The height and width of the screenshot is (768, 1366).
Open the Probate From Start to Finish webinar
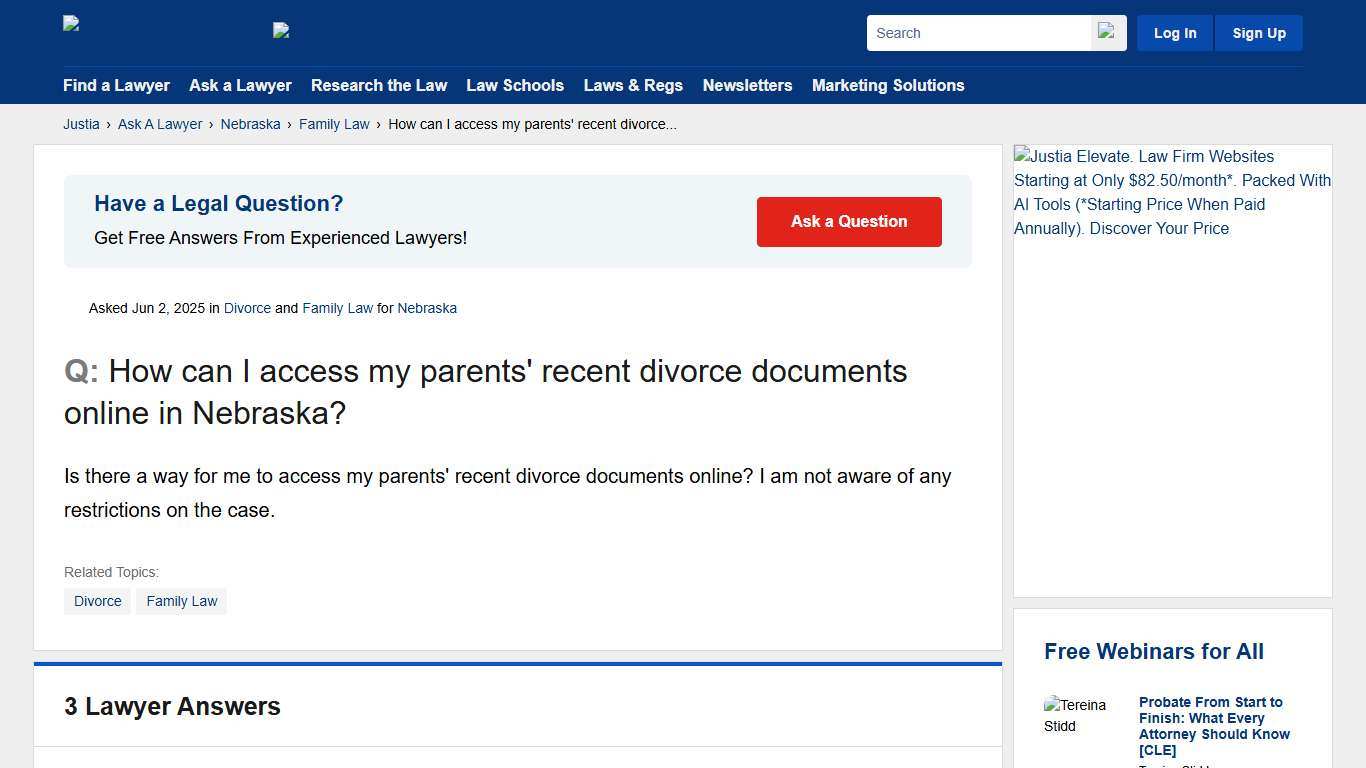(x=1213, y=726)
